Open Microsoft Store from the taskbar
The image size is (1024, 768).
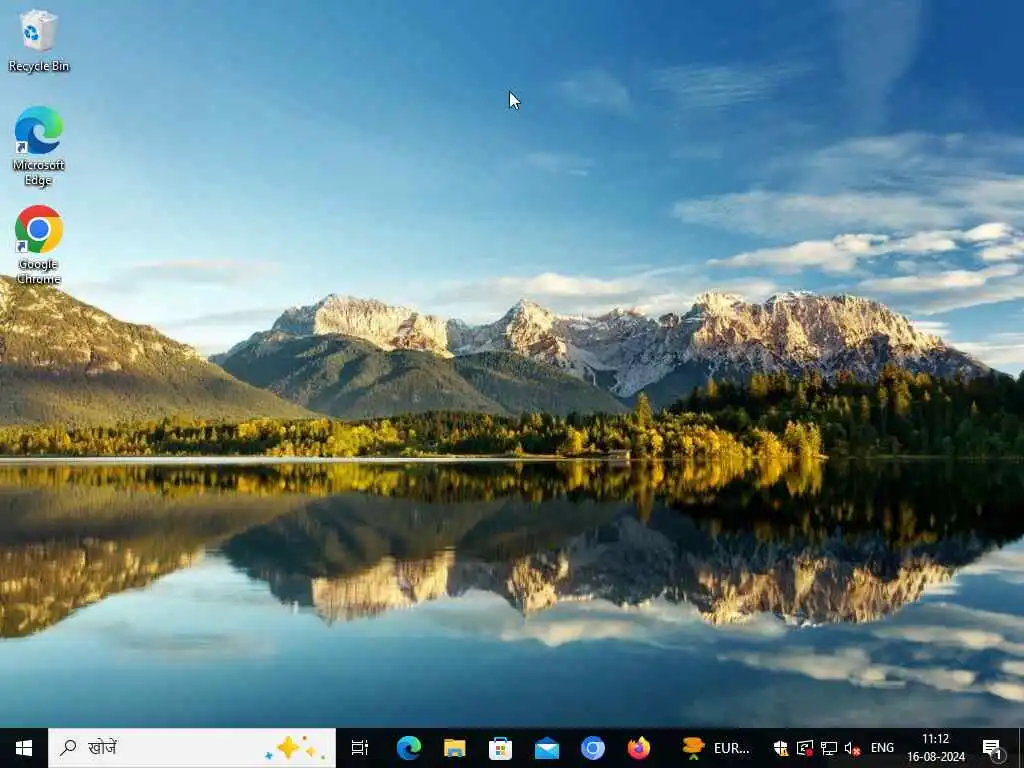[x=500, y=748]
